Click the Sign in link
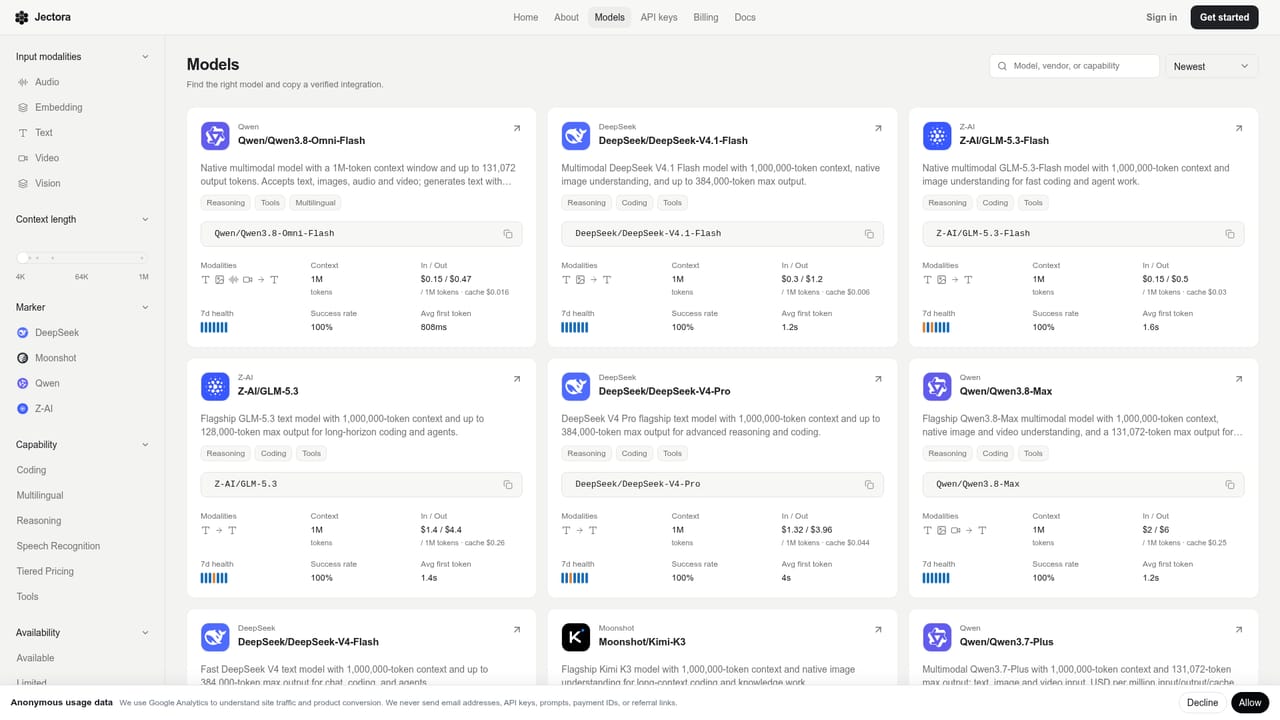This screenshot has height=720, width=1280. pos(1161,17)
